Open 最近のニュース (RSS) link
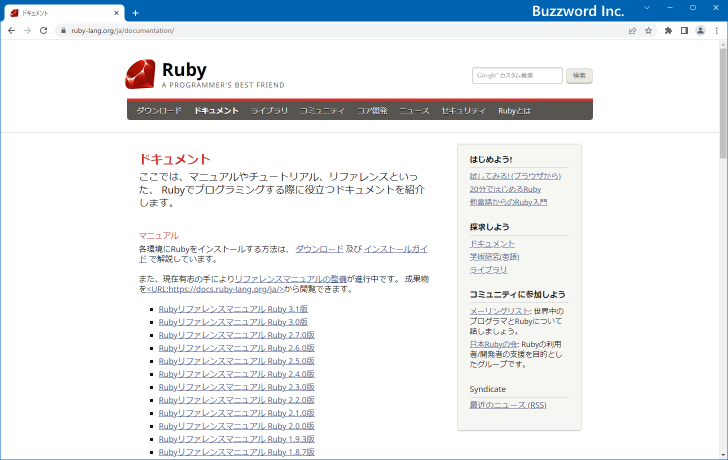This screenshot has width=728, height=460. point(508,405)
